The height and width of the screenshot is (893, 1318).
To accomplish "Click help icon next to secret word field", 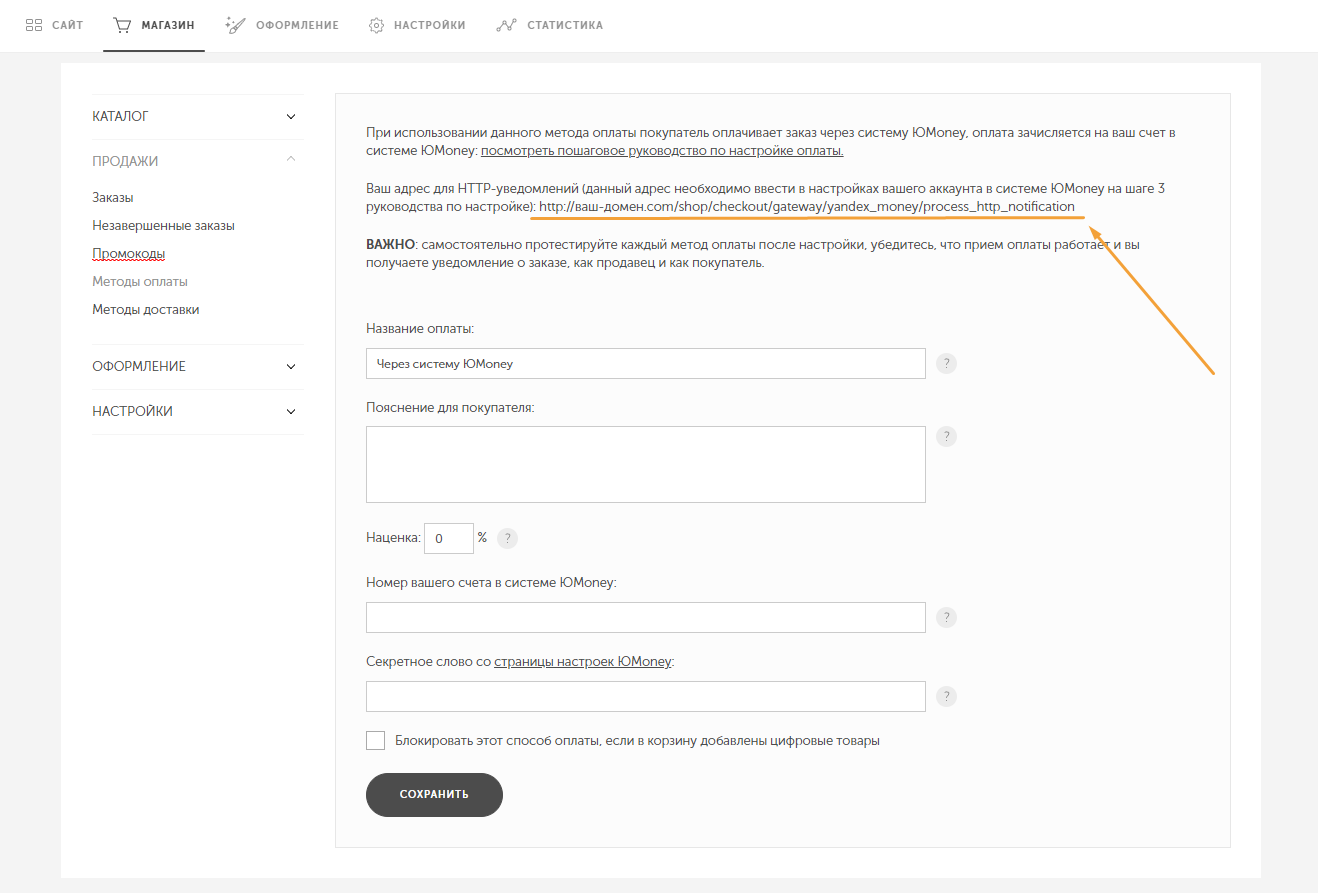I will (946, 697).
